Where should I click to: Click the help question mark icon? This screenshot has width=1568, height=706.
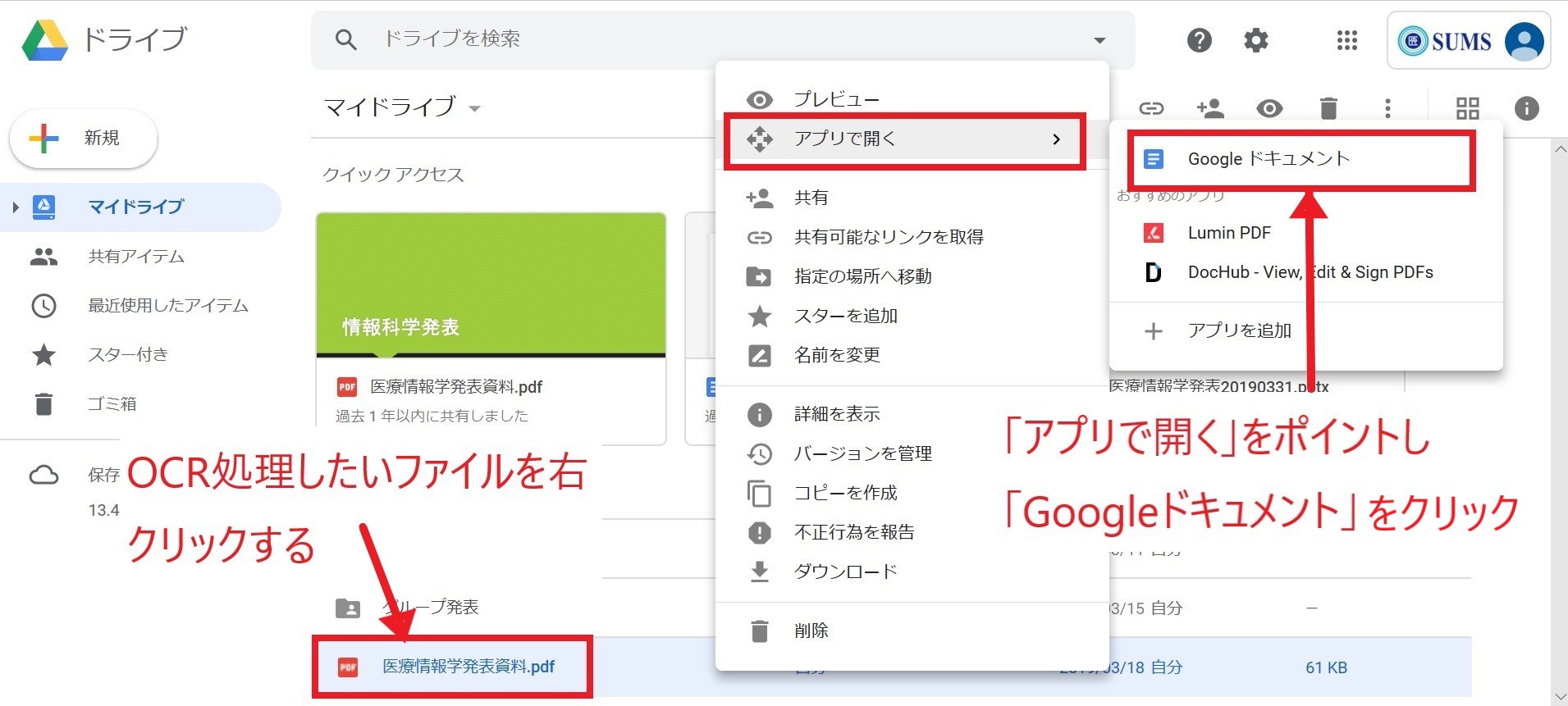coord(1199,40)
